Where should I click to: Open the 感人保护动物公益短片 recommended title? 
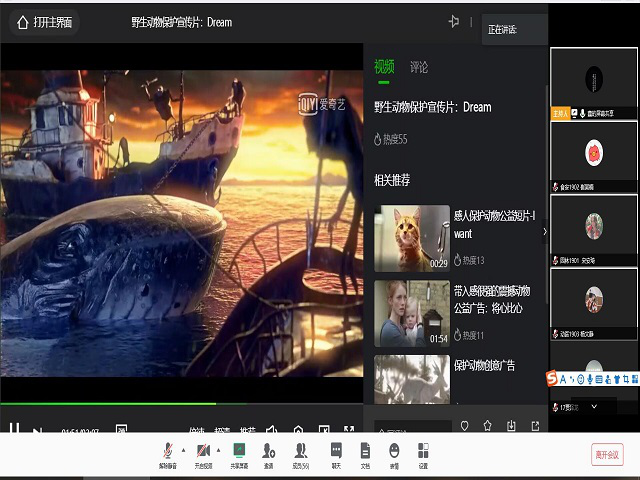(x=494, y=224)
